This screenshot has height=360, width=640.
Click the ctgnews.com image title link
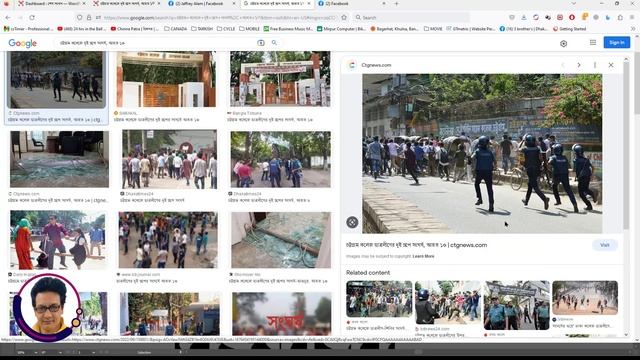(417, 245)
